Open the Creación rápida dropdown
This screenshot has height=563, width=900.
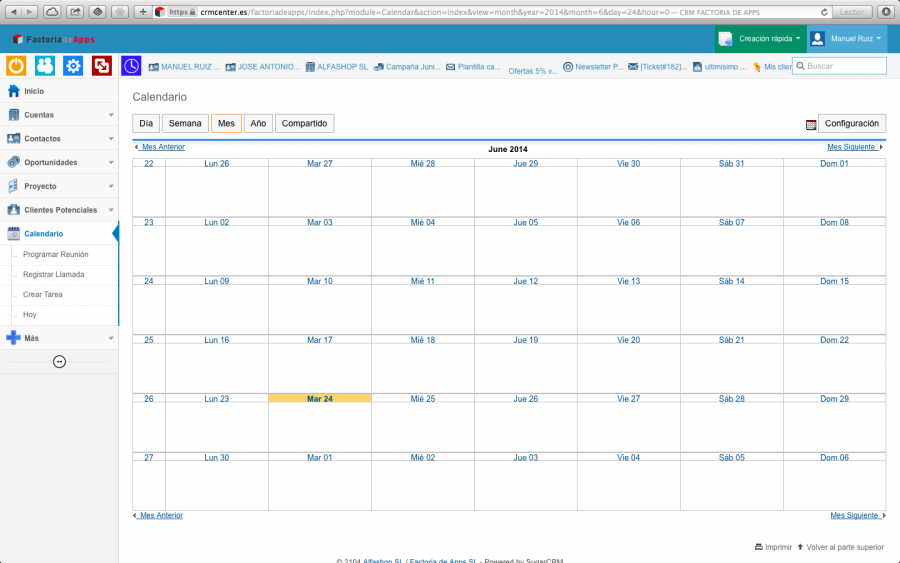click(x=761, y=38)
